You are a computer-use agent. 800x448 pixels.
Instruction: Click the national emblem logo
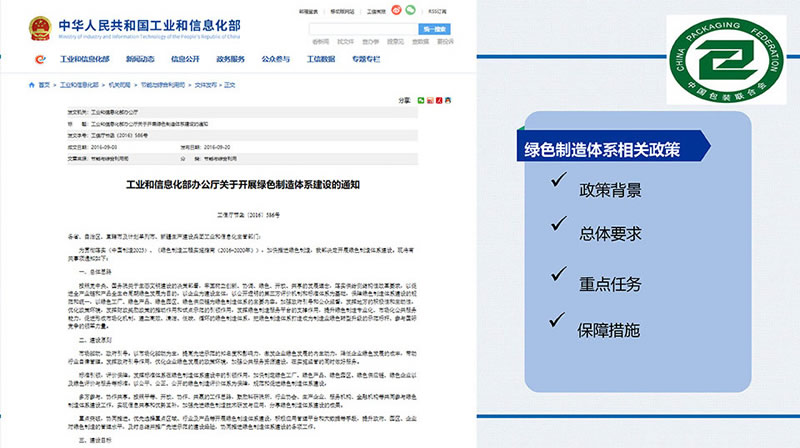pyautogui.click(x=40, y=29)
